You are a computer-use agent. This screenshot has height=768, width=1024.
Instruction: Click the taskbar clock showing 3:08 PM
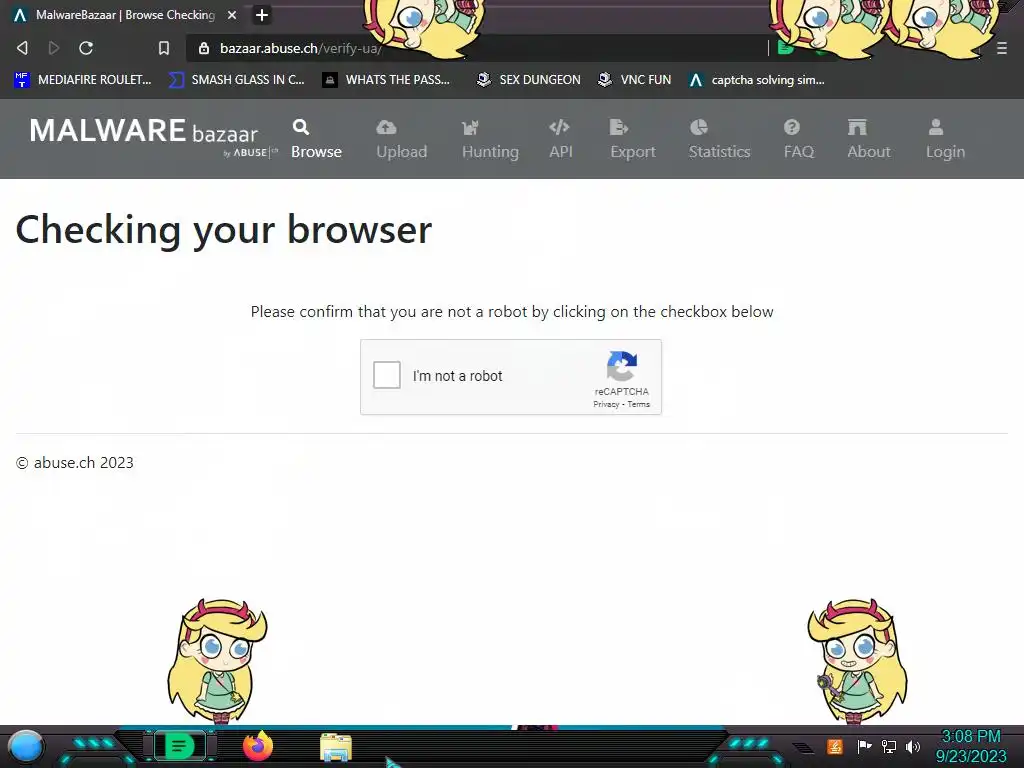[971, 746]
